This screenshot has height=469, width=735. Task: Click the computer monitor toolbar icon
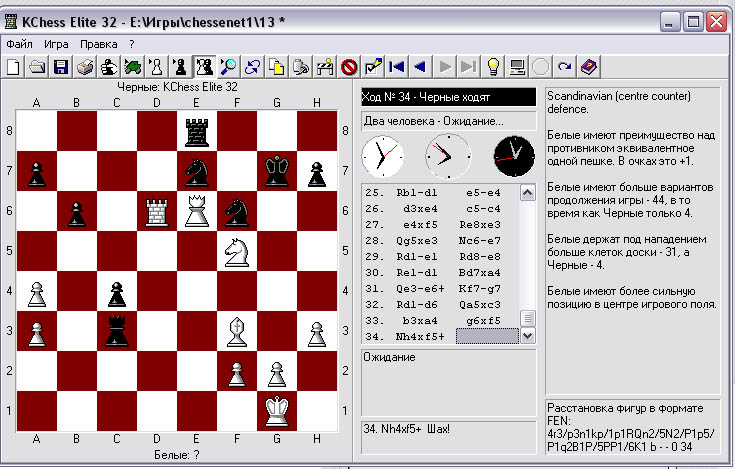(517, 67)
